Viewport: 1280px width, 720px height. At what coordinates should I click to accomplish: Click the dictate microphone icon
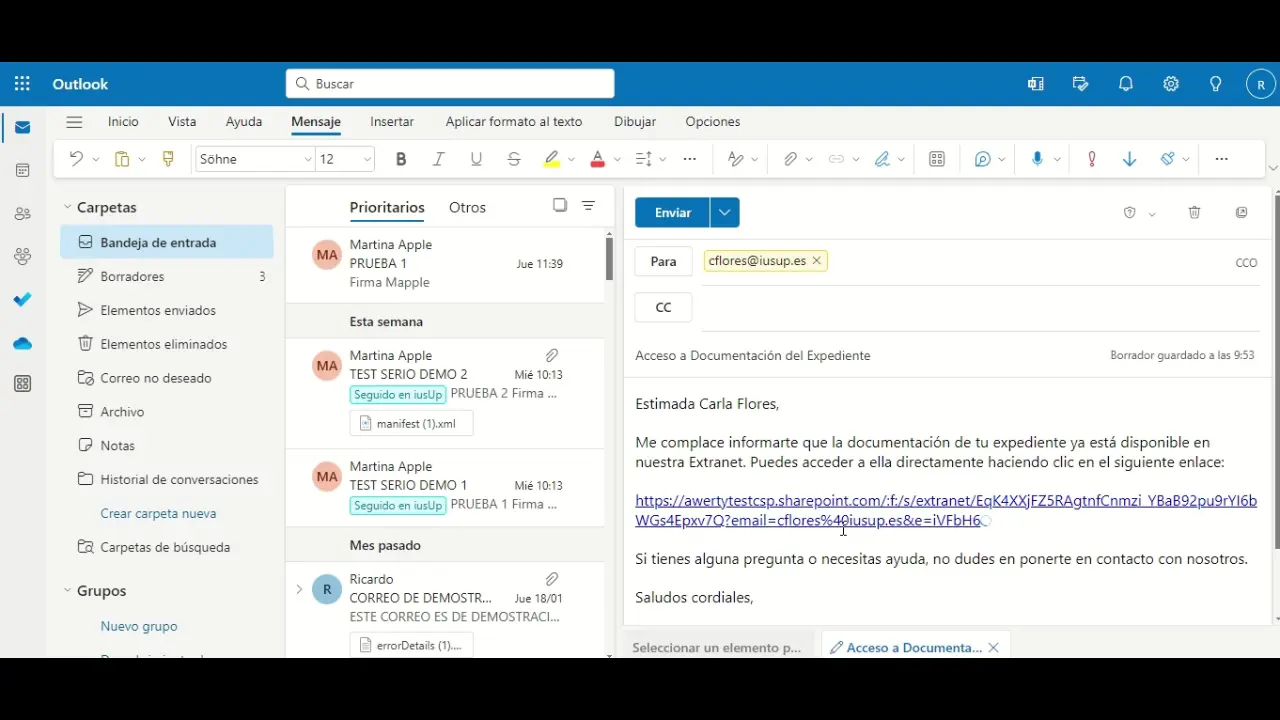tap(1037, 159)
